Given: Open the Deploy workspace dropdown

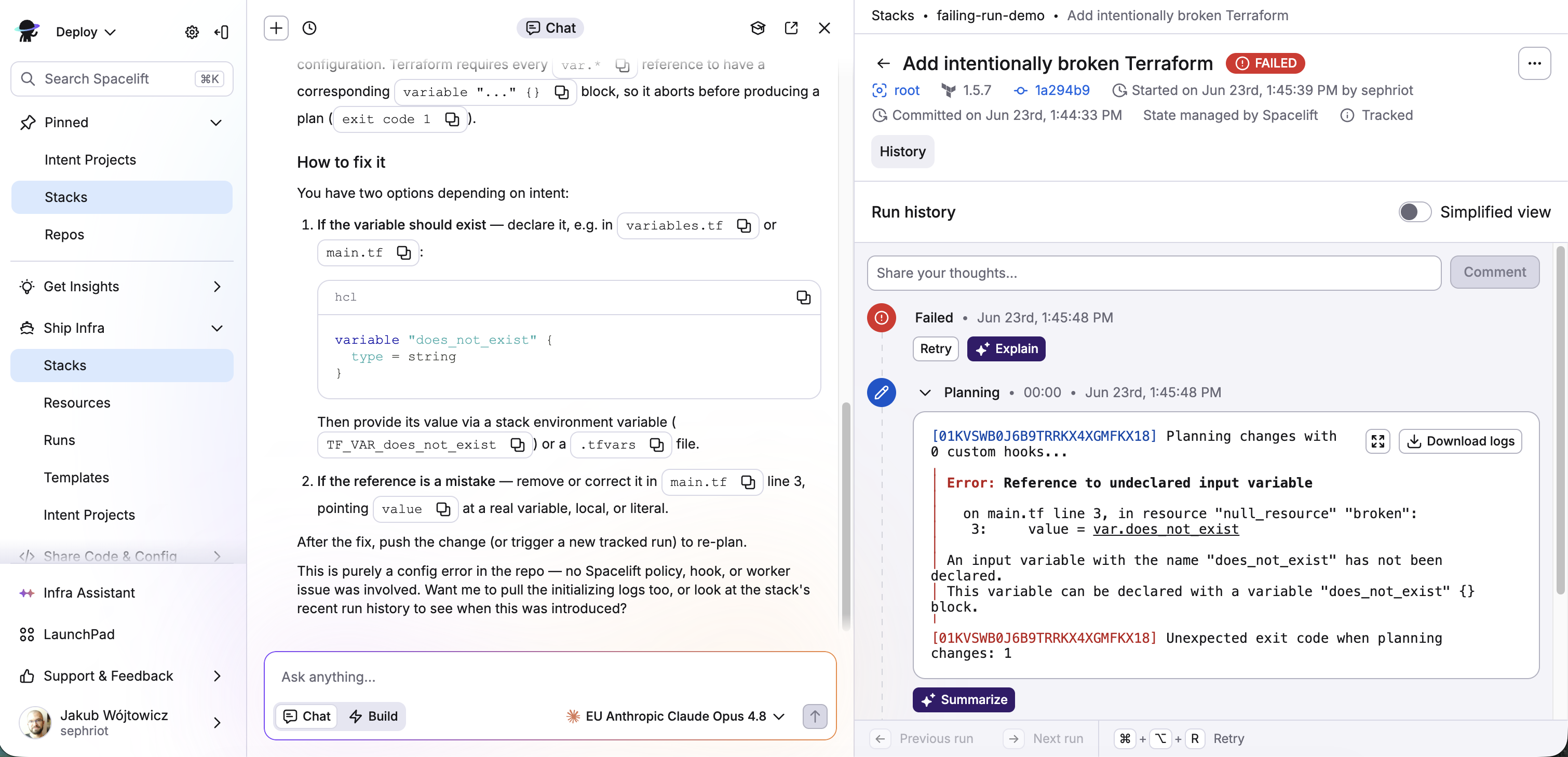Looking at the screenshot, I should [x=85, y=32].
